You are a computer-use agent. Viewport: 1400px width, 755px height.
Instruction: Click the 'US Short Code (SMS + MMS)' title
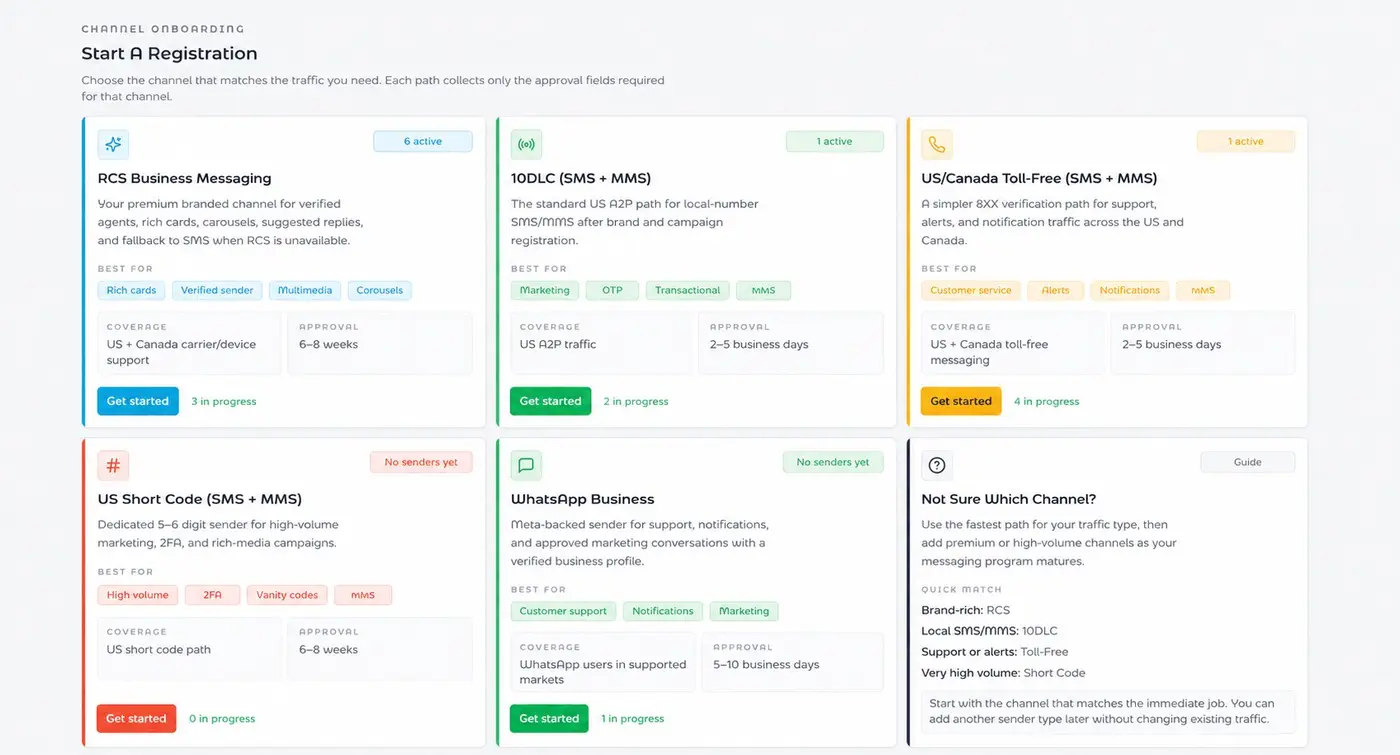click(x=200, y=499)
